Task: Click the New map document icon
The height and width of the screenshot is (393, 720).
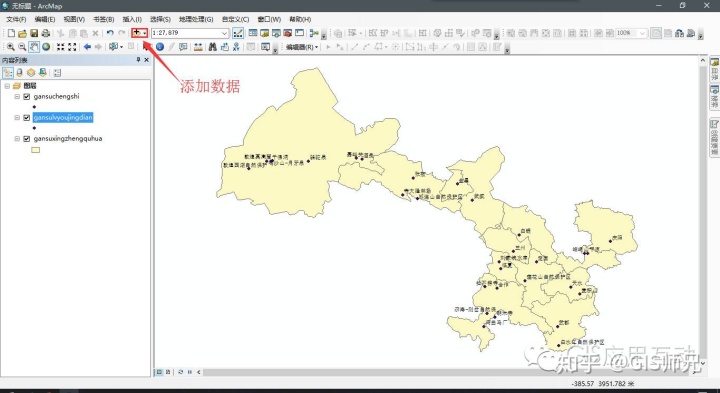Action: click(x=11, y=33)
